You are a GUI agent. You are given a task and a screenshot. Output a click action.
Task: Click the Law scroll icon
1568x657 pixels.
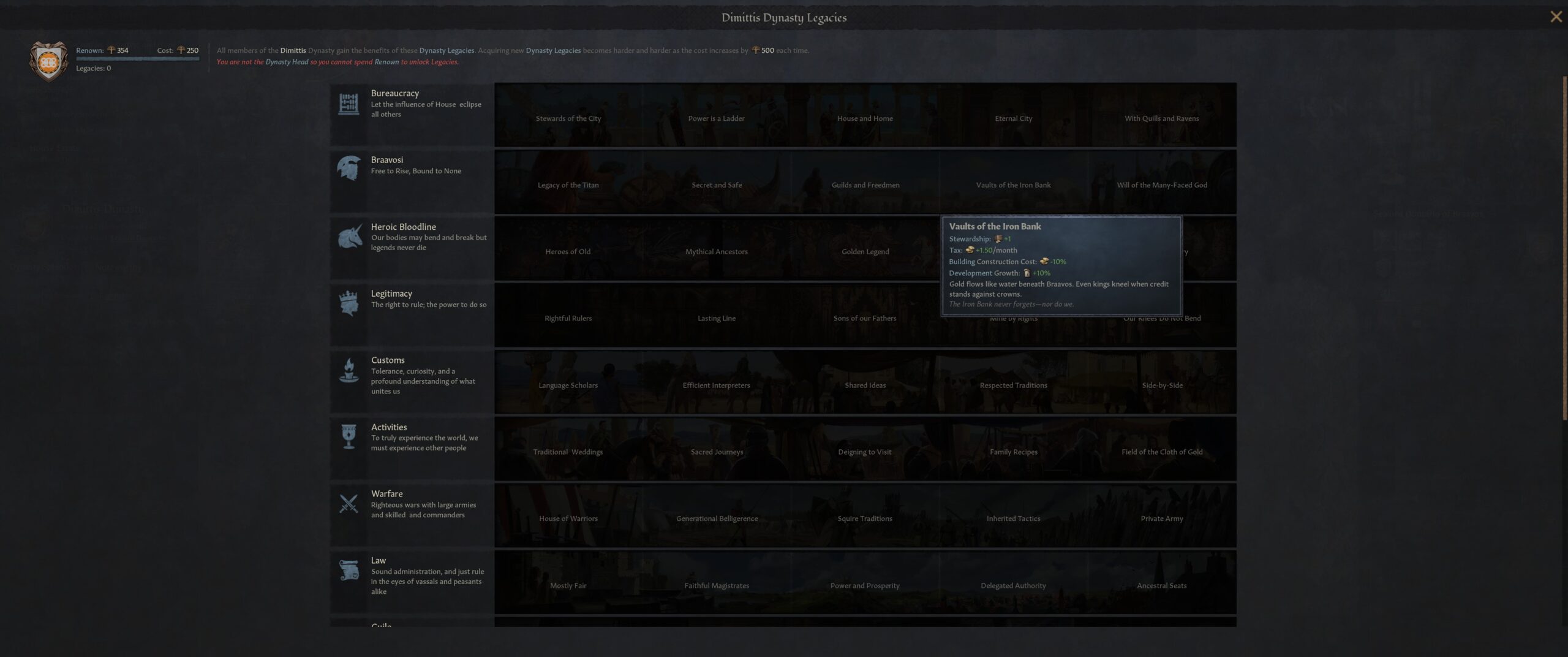click(349, 571)
